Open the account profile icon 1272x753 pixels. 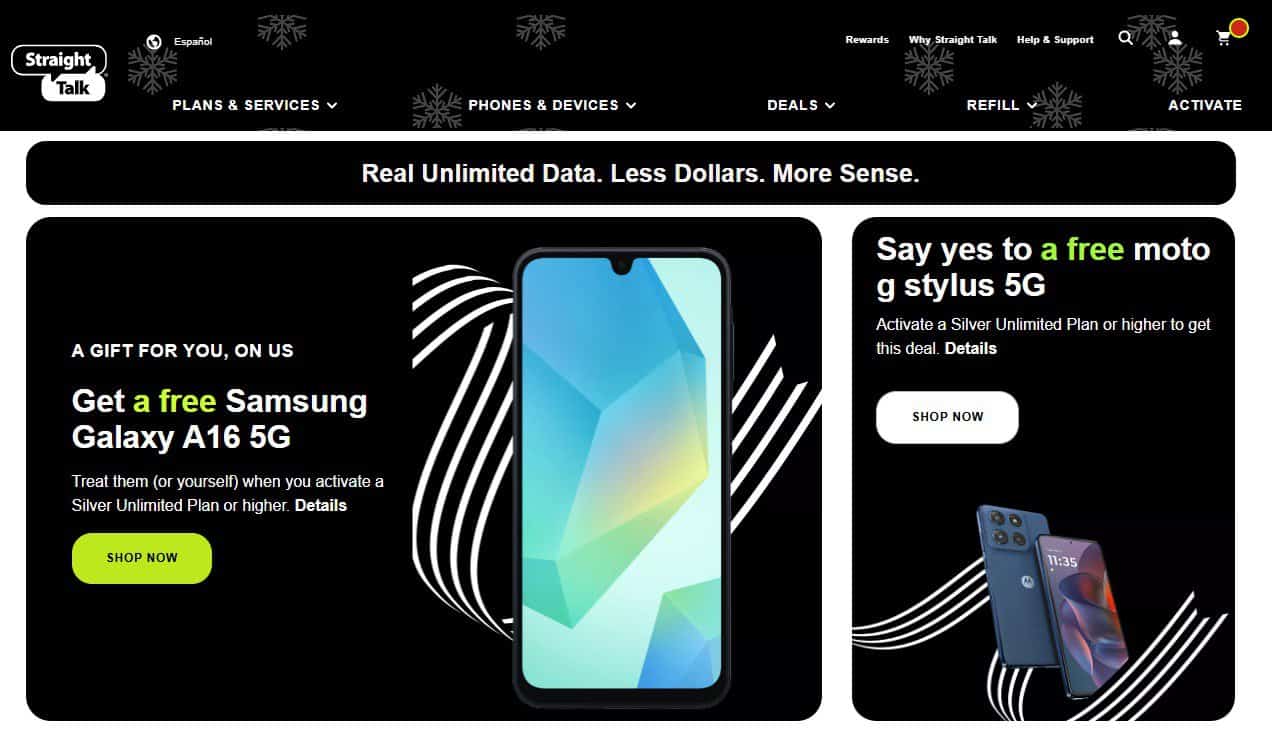1175,38
